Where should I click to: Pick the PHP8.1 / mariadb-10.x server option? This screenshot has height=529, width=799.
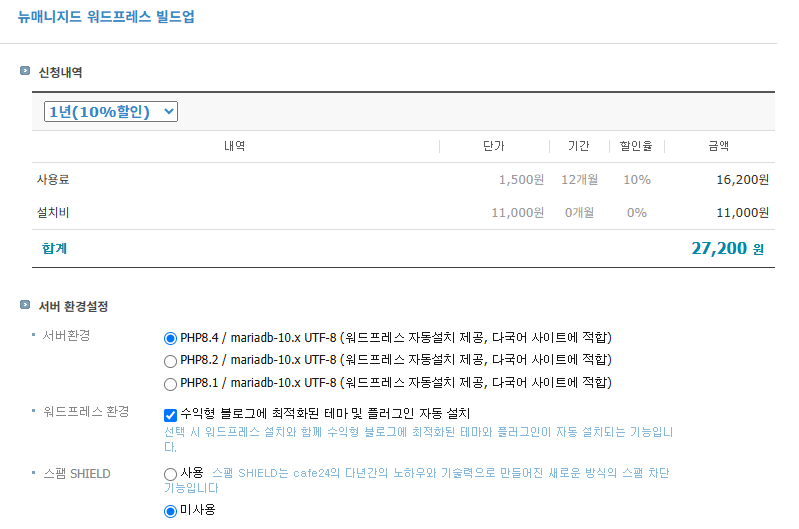pos(170,384)
